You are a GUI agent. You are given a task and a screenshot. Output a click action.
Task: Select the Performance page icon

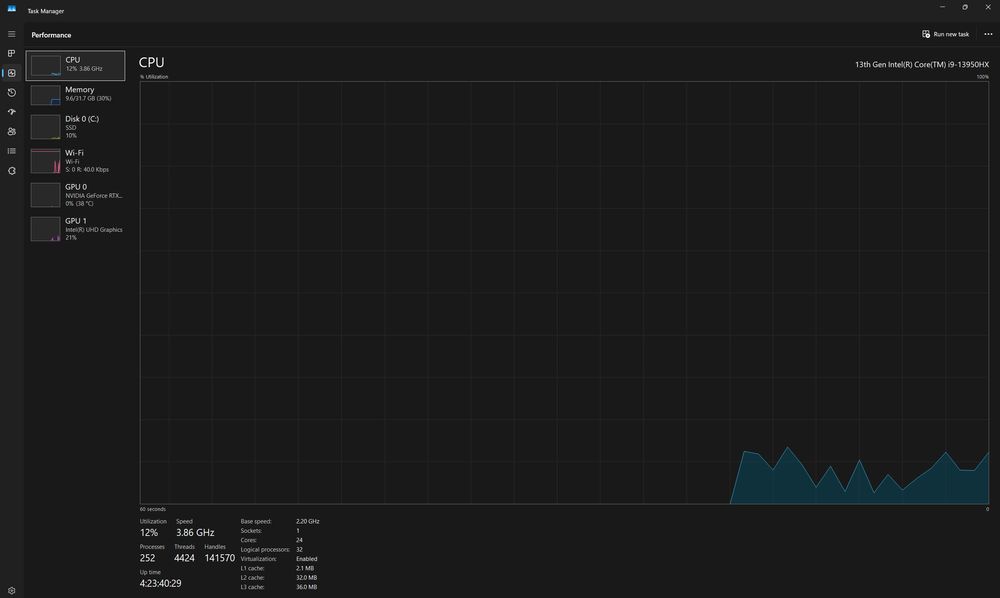pos(11,73)
